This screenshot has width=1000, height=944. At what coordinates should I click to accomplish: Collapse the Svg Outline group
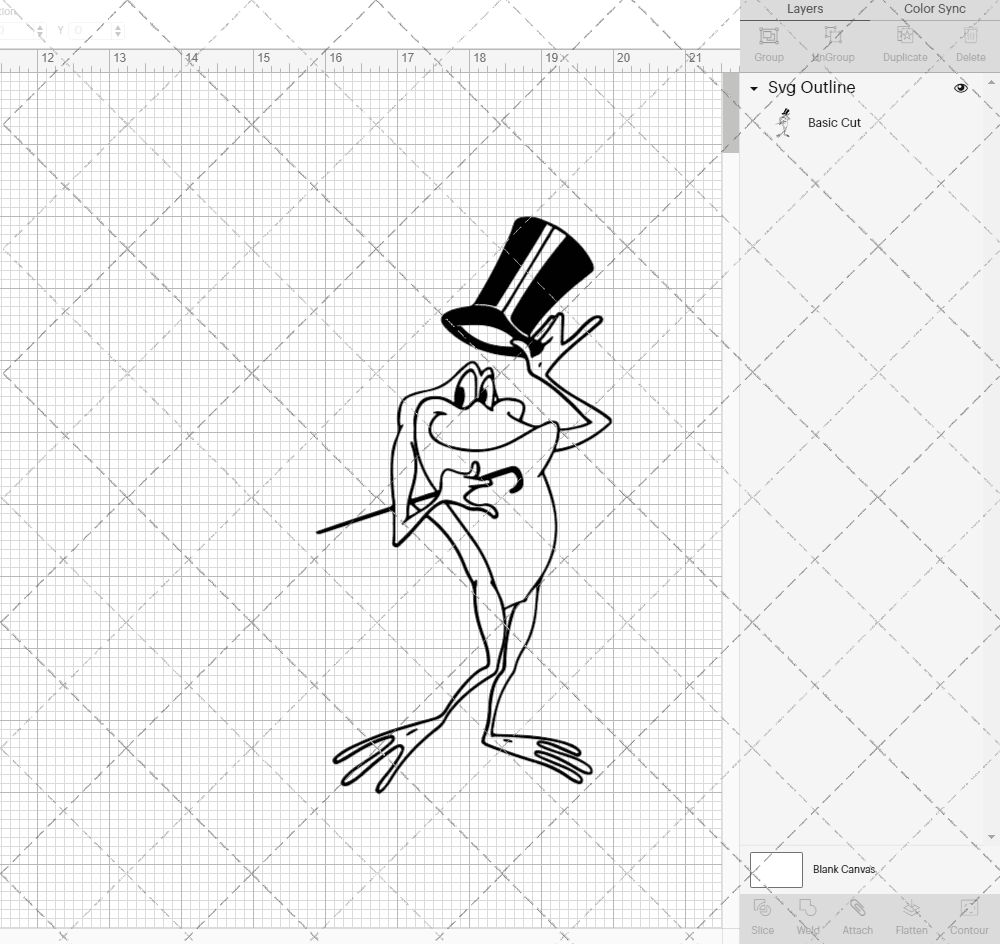click(754, 89)
